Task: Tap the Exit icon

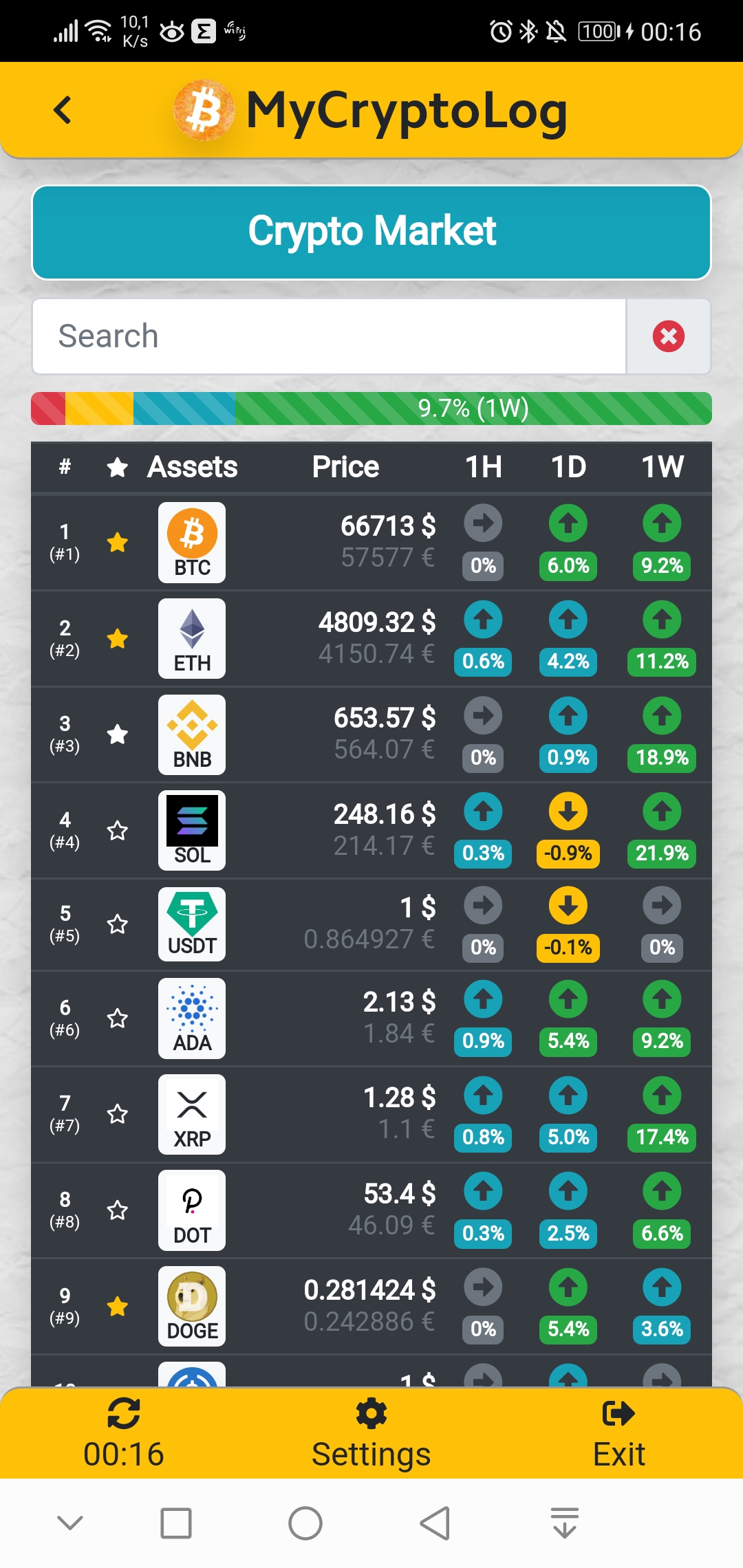Action: 618,1414
